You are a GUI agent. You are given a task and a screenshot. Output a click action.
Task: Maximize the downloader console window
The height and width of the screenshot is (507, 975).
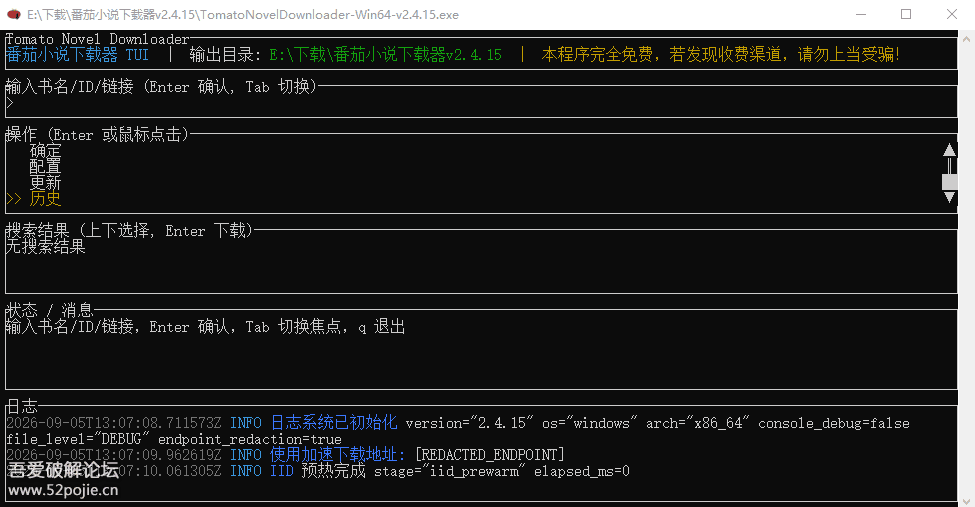[x=906, y=14]
